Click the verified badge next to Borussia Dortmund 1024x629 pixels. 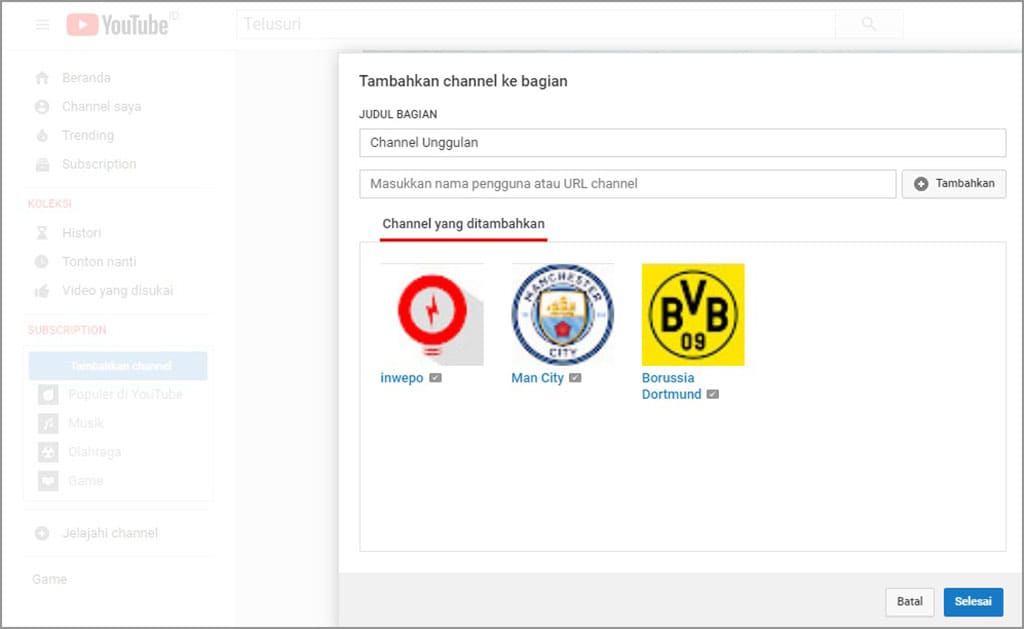[x=712, y=394]
